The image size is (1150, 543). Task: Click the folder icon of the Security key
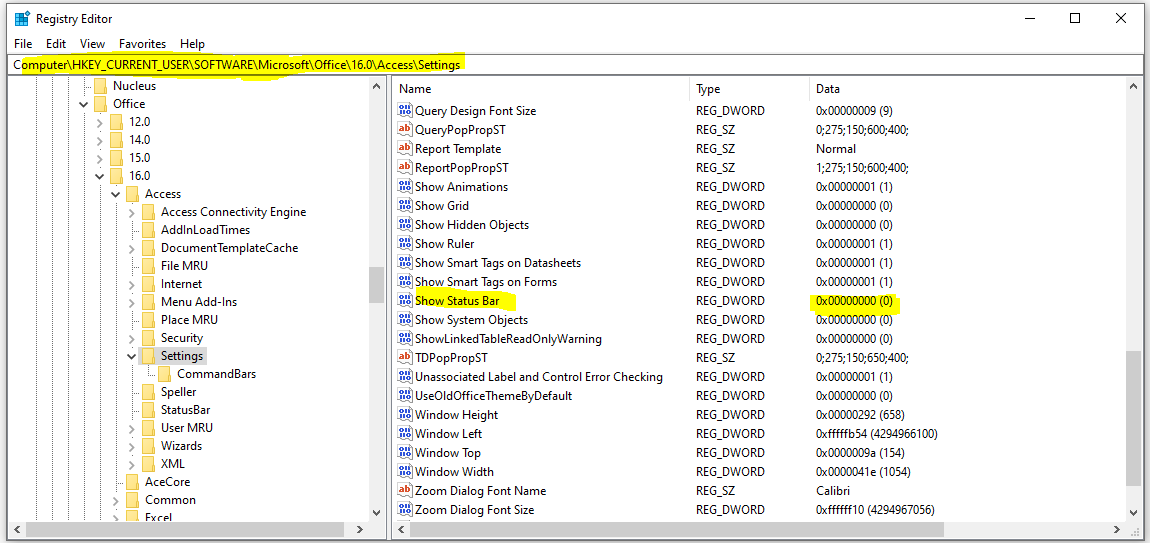pyautogui.click(x=148, y=338)
